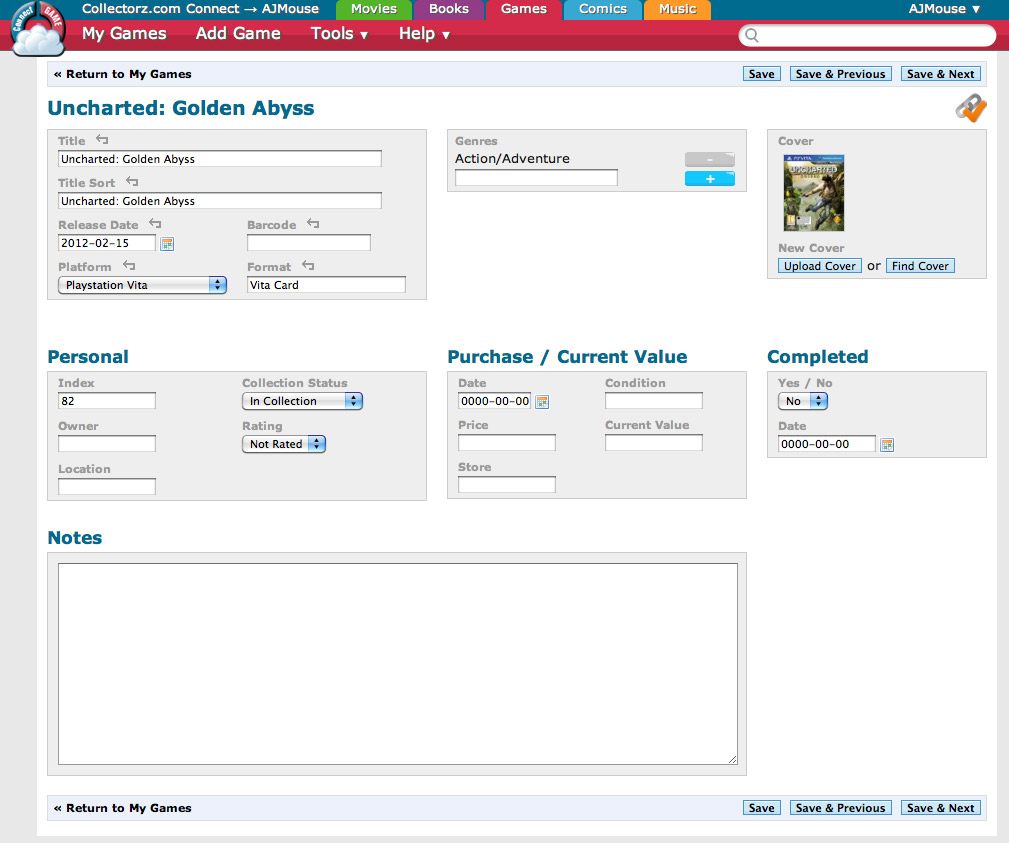Click the revert arrow next to Release Date

click(155, 223)
